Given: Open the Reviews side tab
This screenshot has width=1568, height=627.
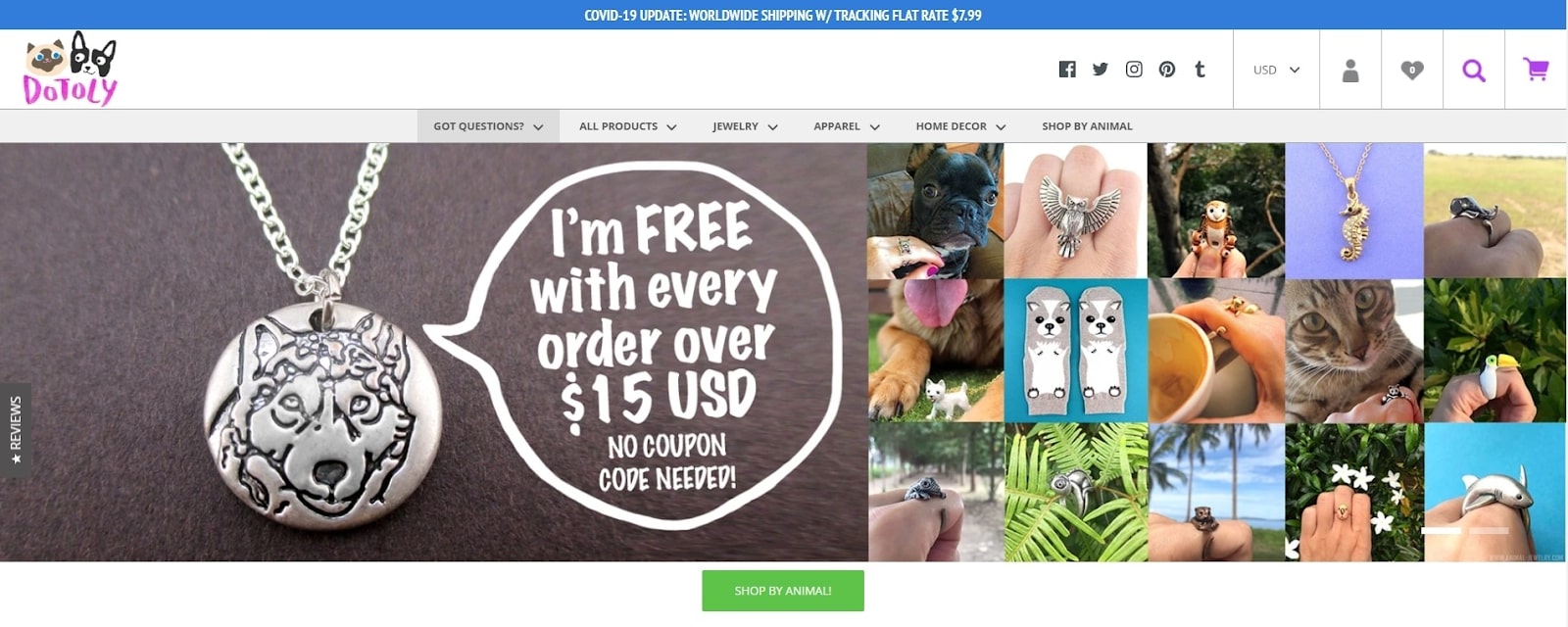Looking at the screenshot, I should [x=16, y=430].
